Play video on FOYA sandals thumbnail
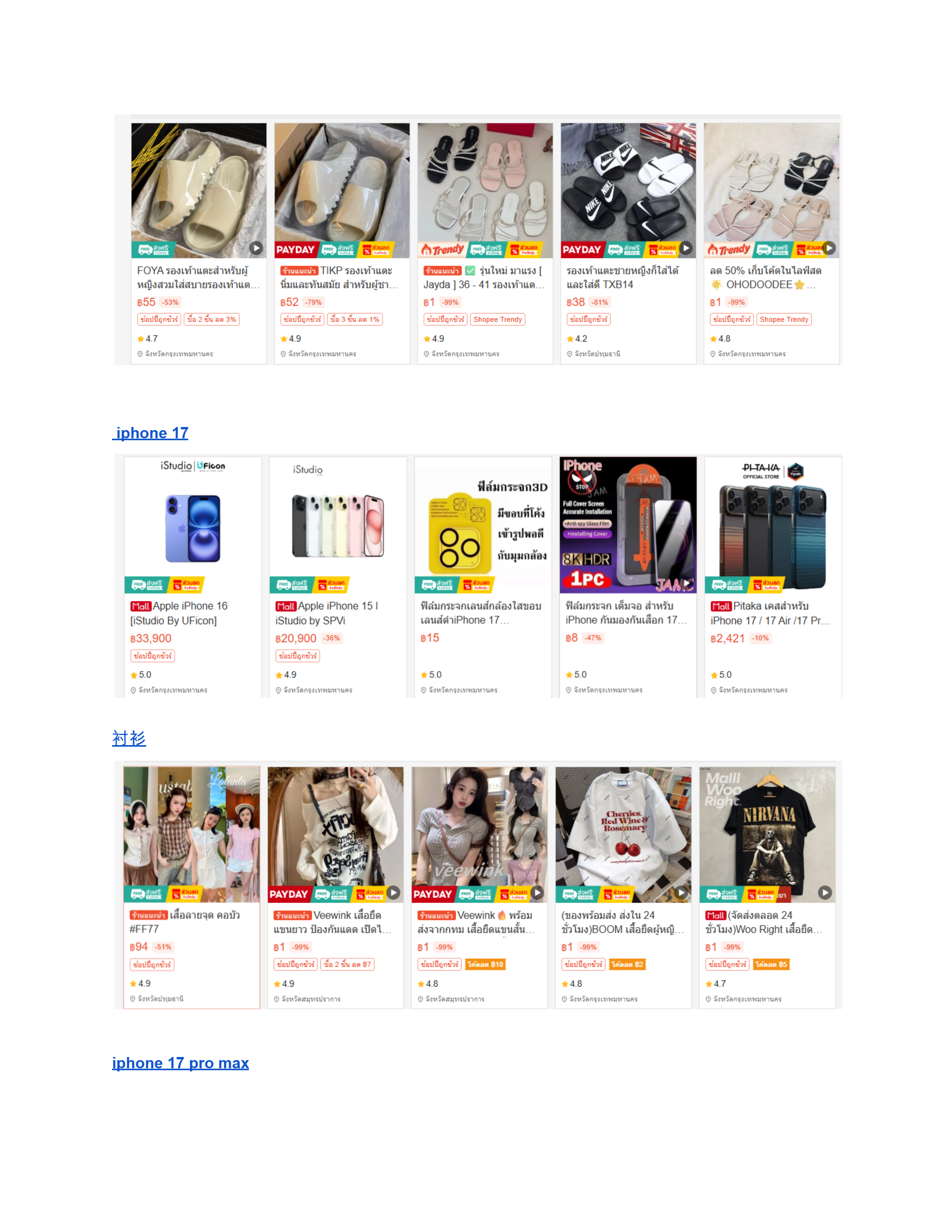952x1232 pixels. [256, 248]
